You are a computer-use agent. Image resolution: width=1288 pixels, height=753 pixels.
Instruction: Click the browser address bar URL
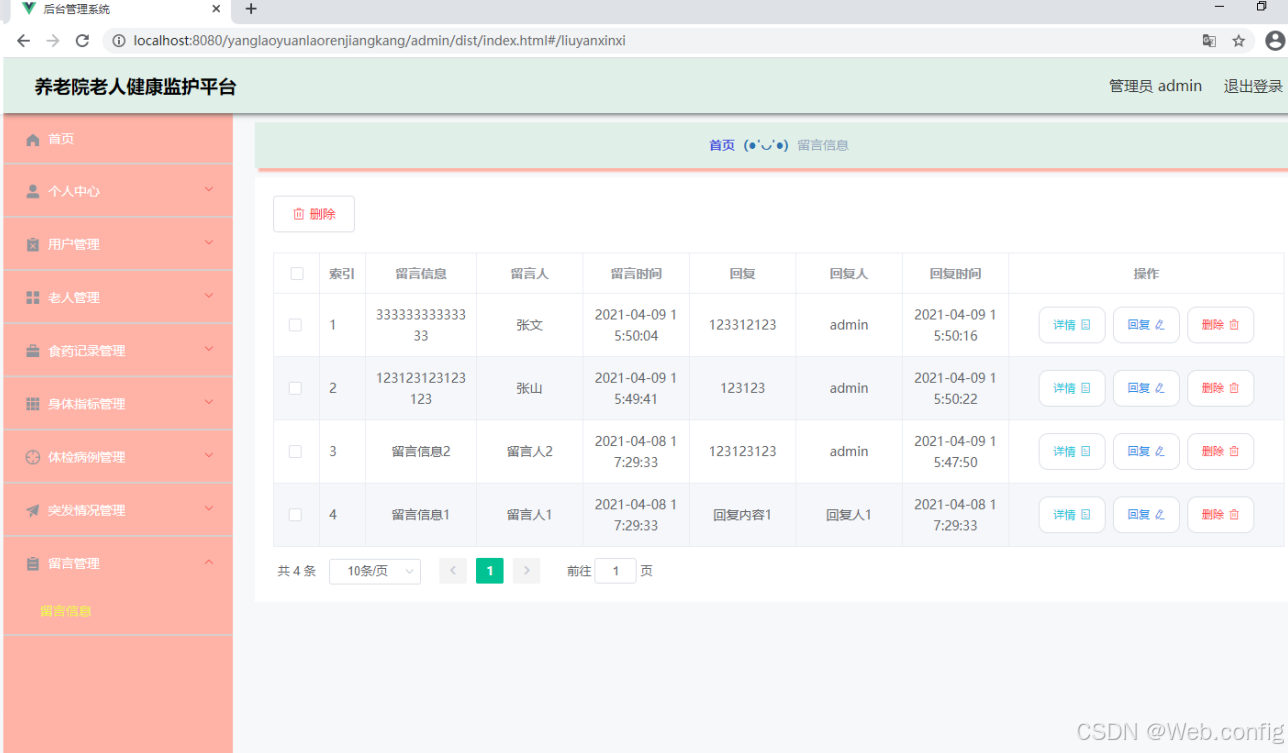click(380, 41)
